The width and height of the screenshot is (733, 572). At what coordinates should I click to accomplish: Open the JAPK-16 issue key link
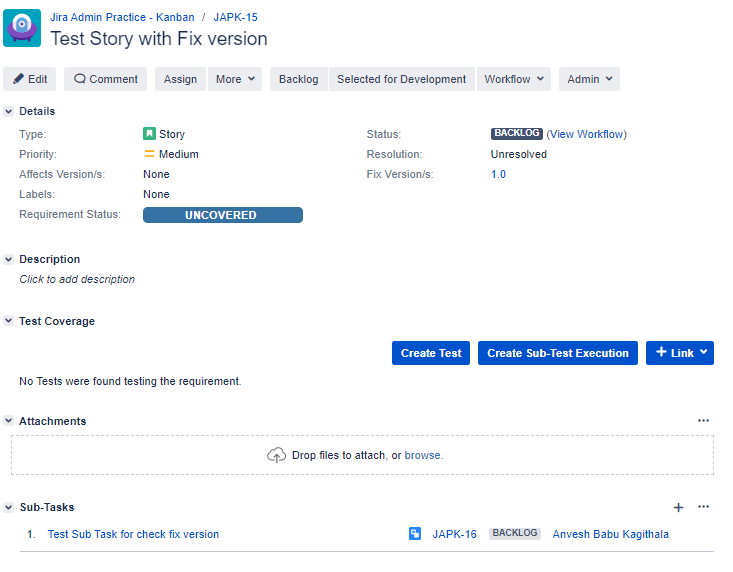(x=454, y=534)
